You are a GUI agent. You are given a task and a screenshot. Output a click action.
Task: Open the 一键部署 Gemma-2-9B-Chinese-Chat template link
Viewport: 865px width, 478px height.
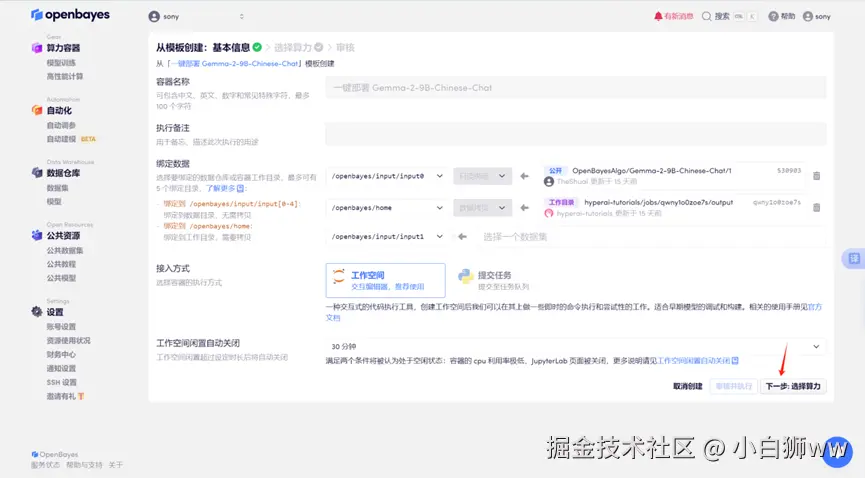[x=234, y=63]
